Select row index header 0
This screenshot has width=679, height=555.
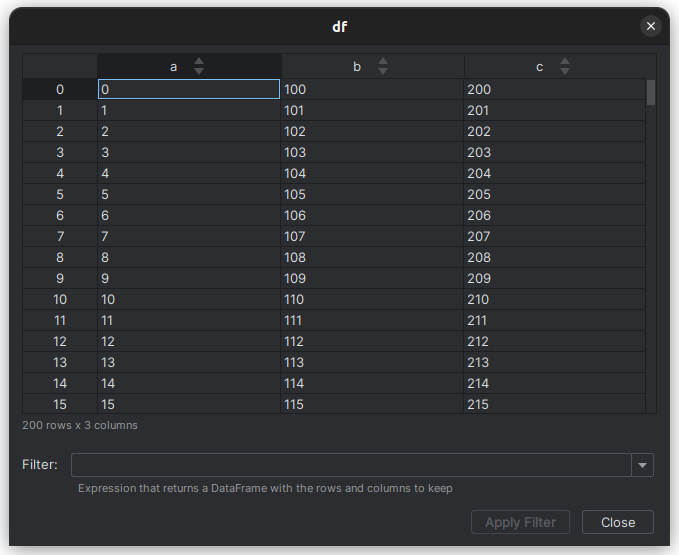pos(60,89)
